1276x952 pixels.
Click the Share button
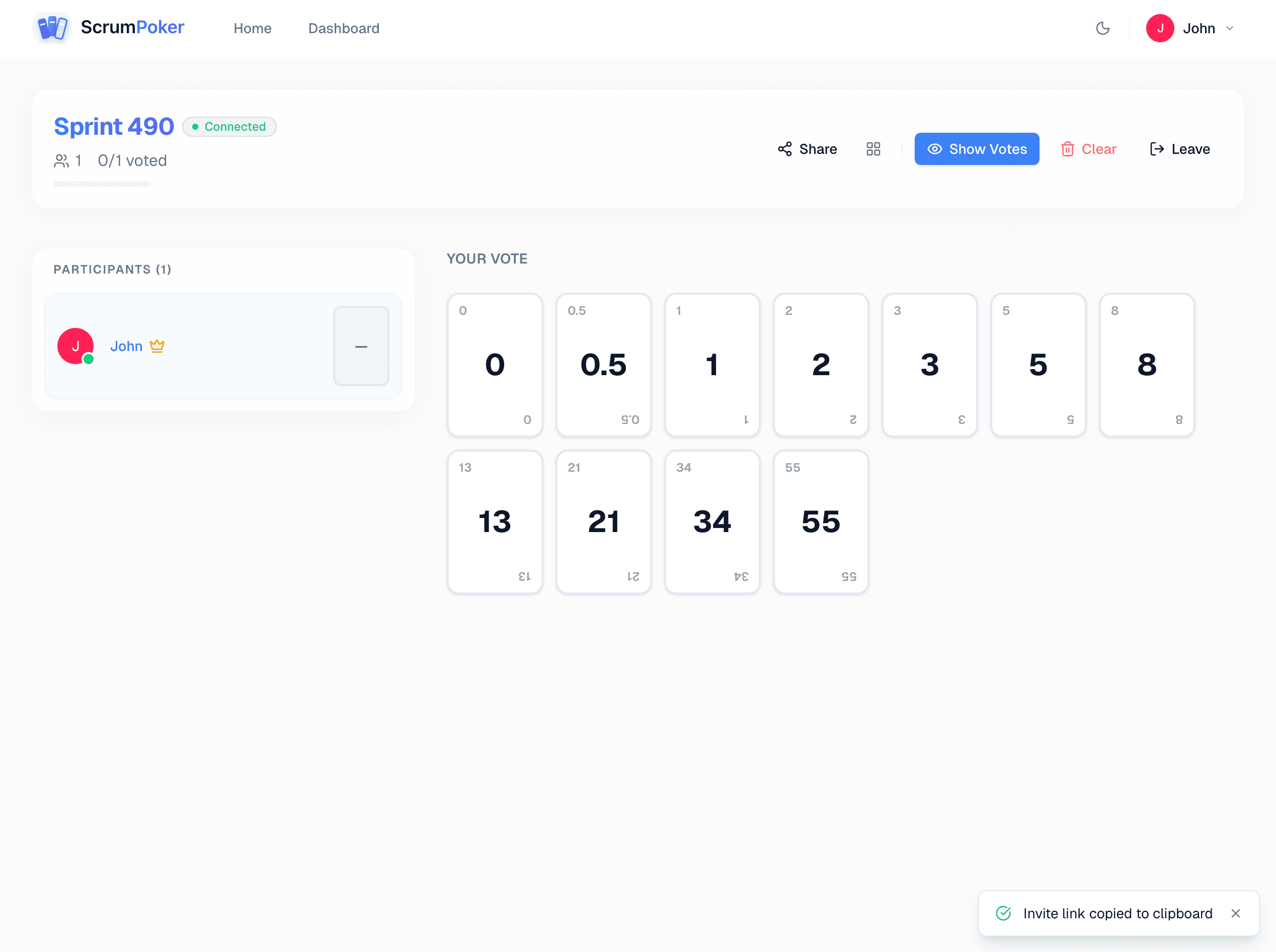(x=807, y=149)
